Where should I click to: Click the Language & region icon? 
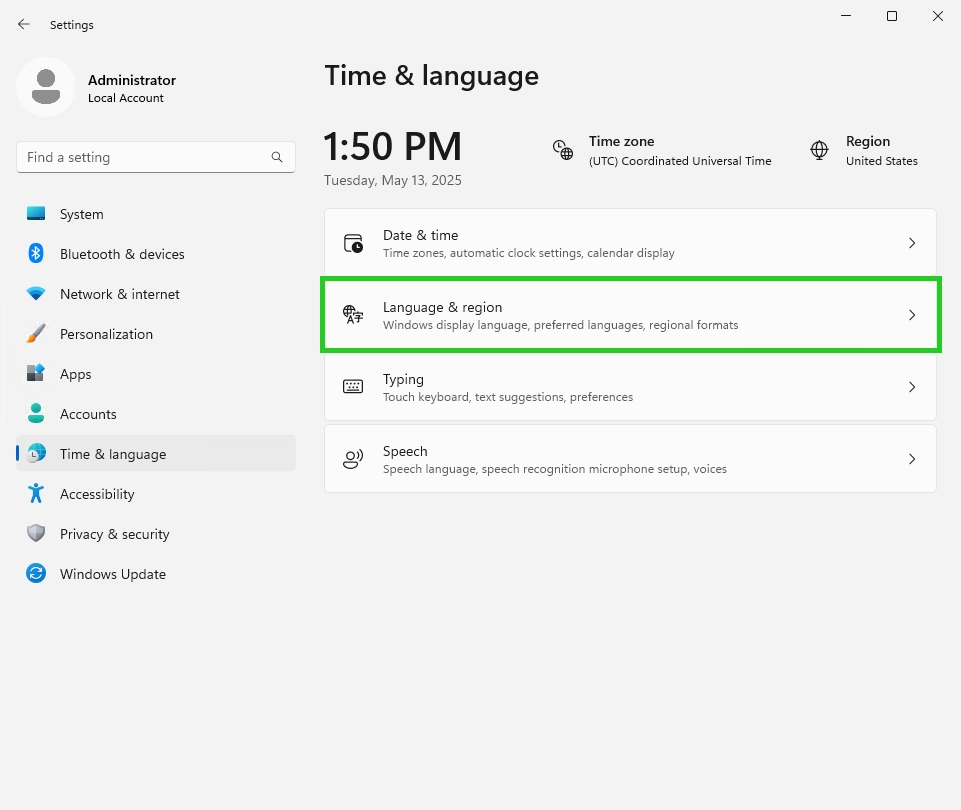click(x=353, y=315)
